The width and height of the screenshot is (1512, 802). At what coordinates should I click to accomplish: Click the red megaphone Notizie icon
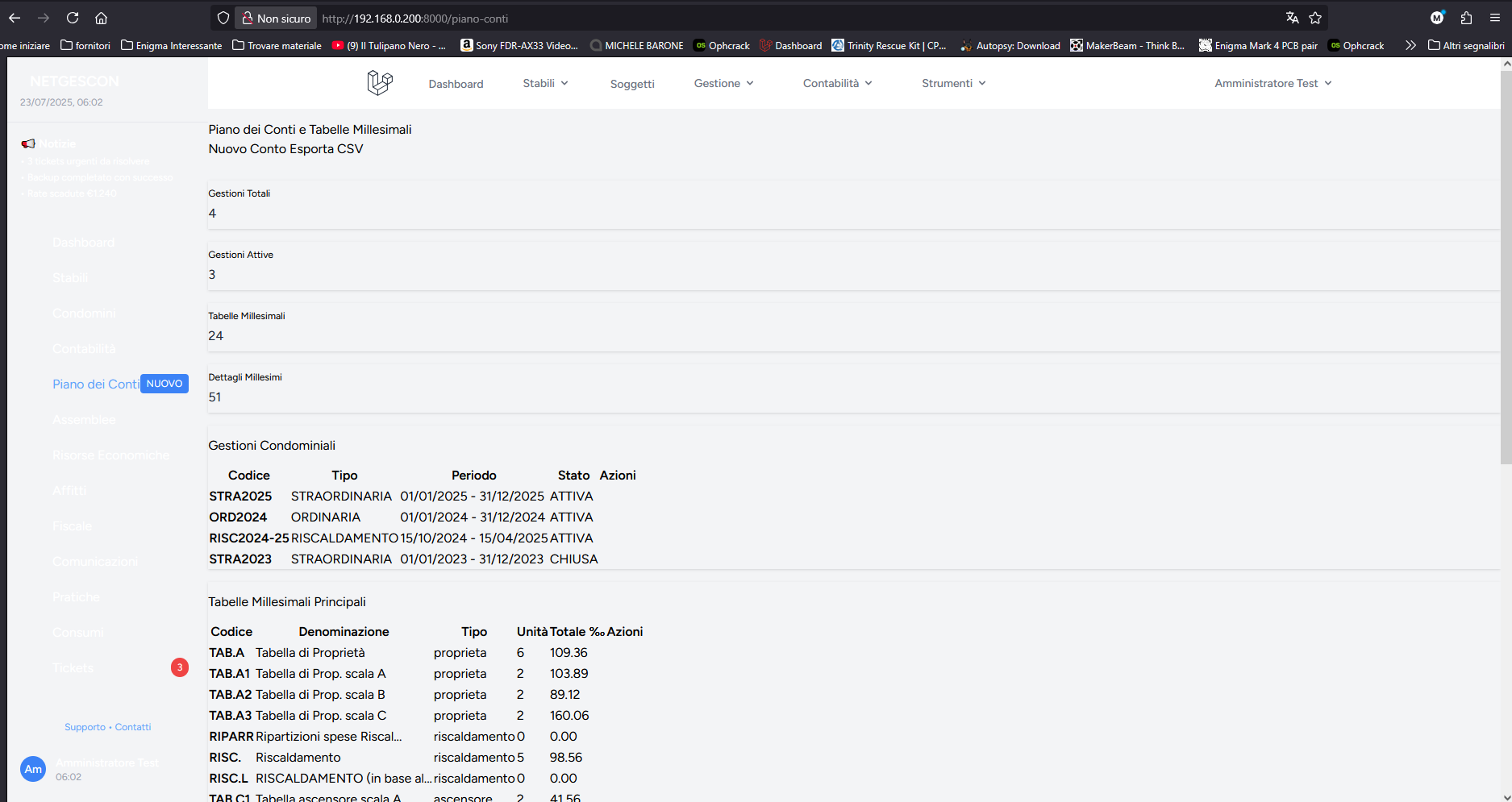pos(28,143)
